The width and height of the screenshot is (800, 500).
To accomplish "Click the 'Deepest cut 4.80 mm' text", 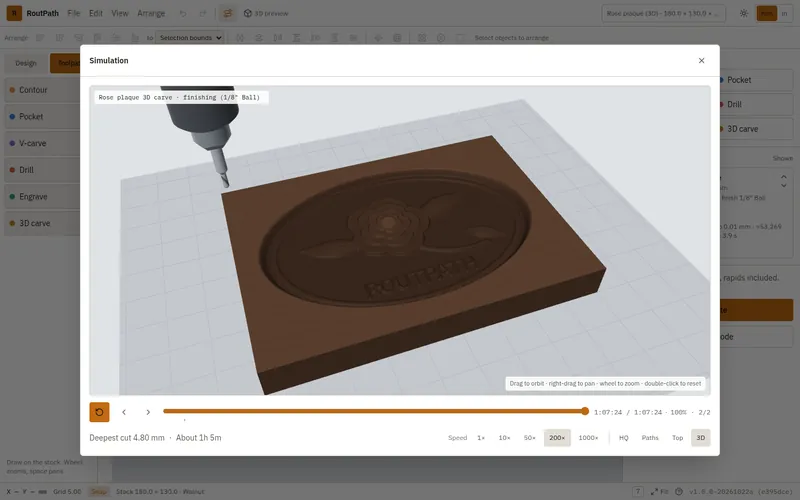I will [127, 438].
